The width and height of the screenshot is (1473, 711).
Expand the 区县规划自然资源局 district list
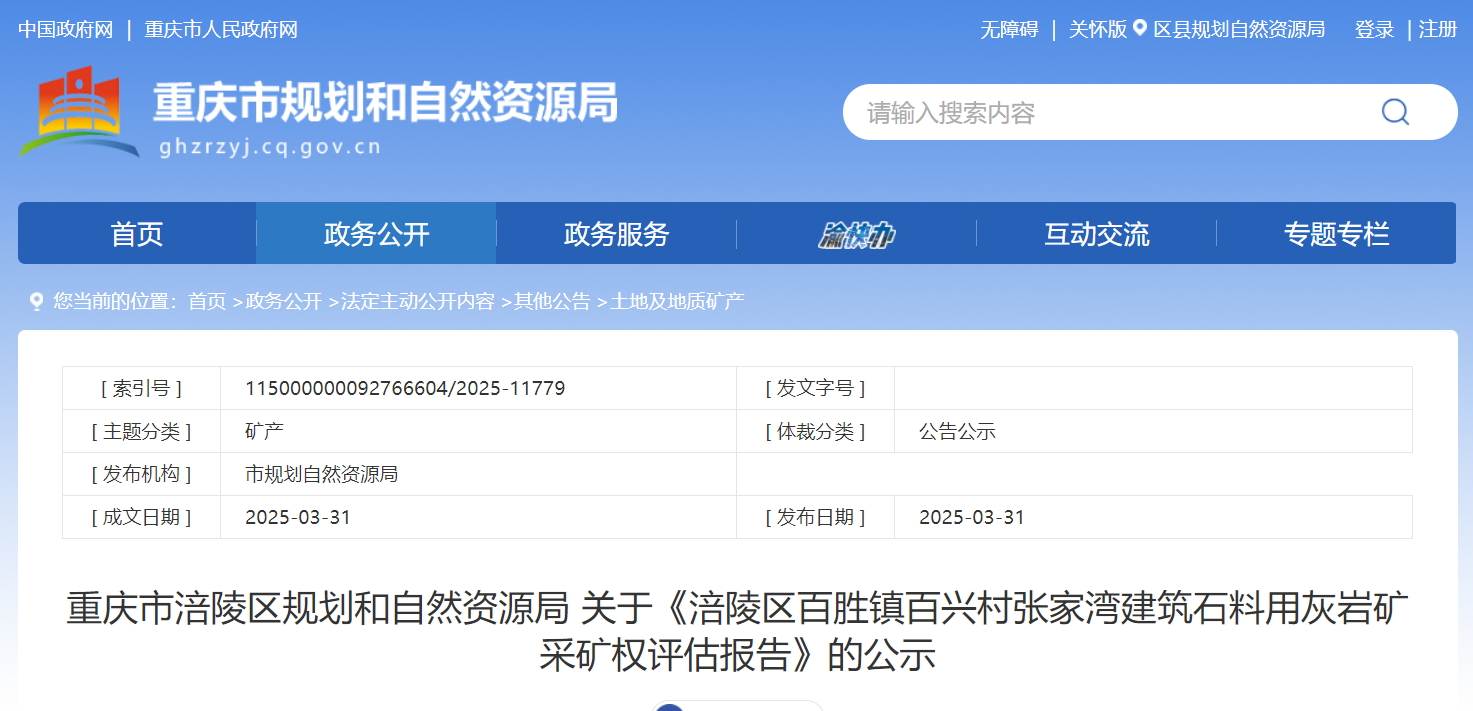coord(1239,30)
